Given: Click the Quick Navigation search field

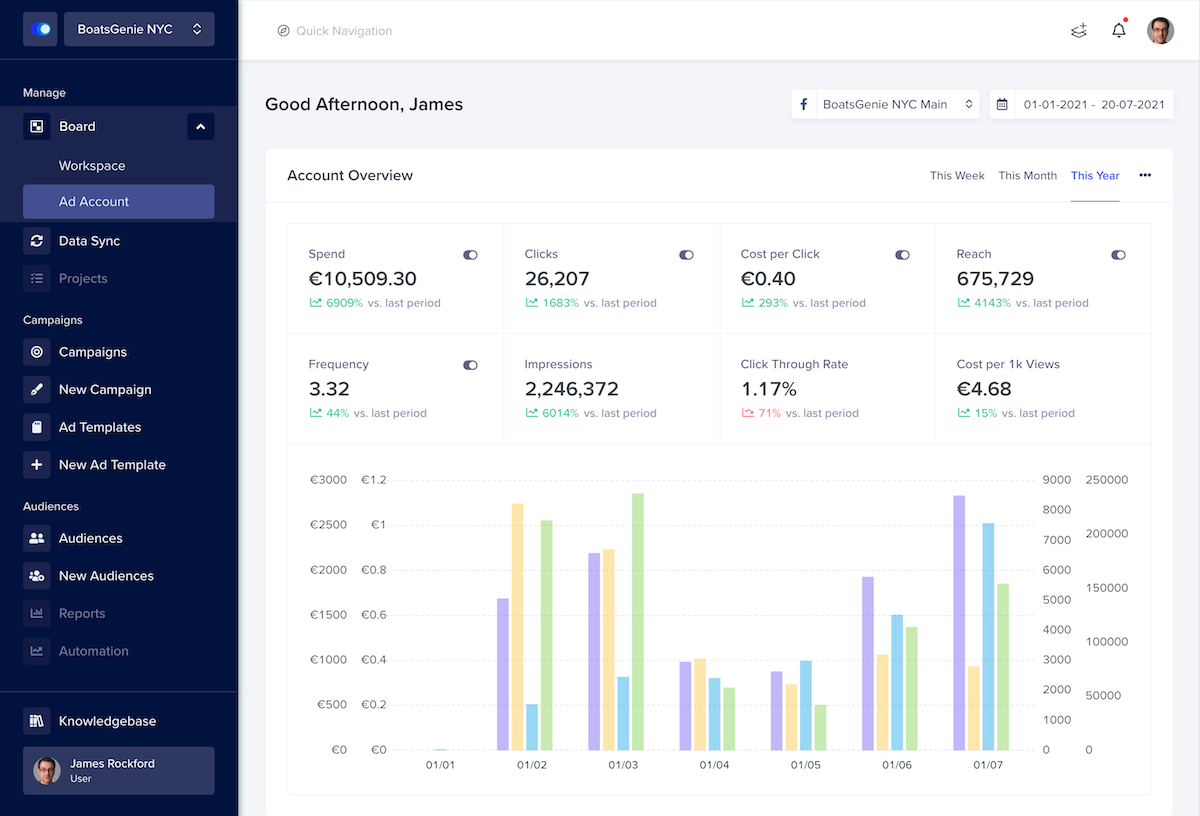Looking at the screenshot, I should 344,31.
